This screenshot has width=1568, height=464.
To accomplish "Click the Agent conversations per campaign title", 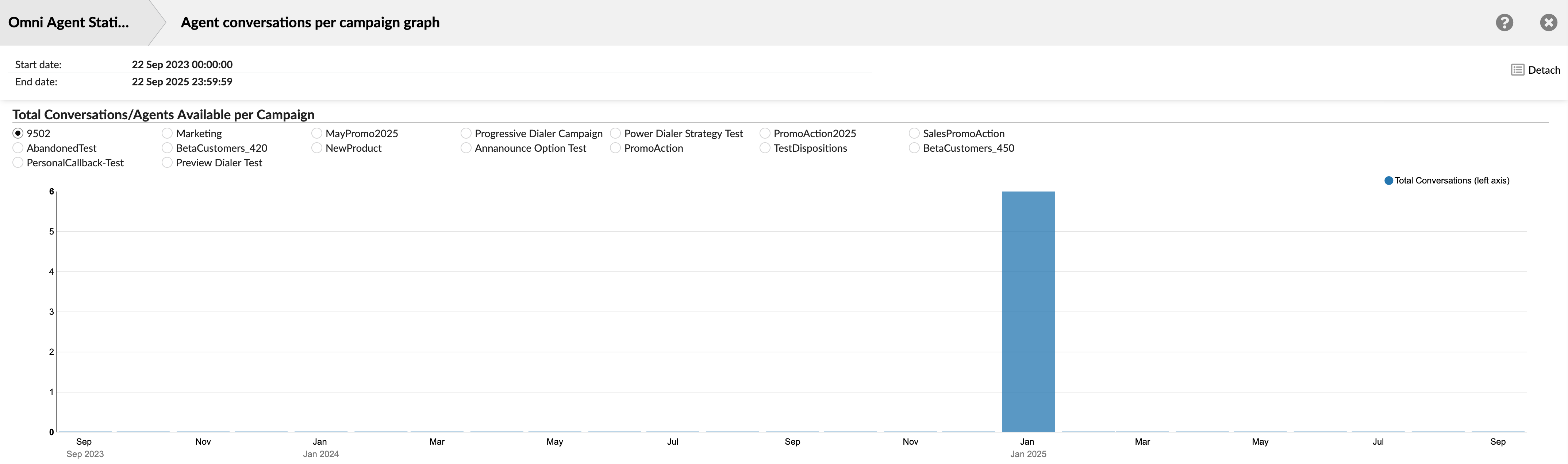I will (310, 23).
